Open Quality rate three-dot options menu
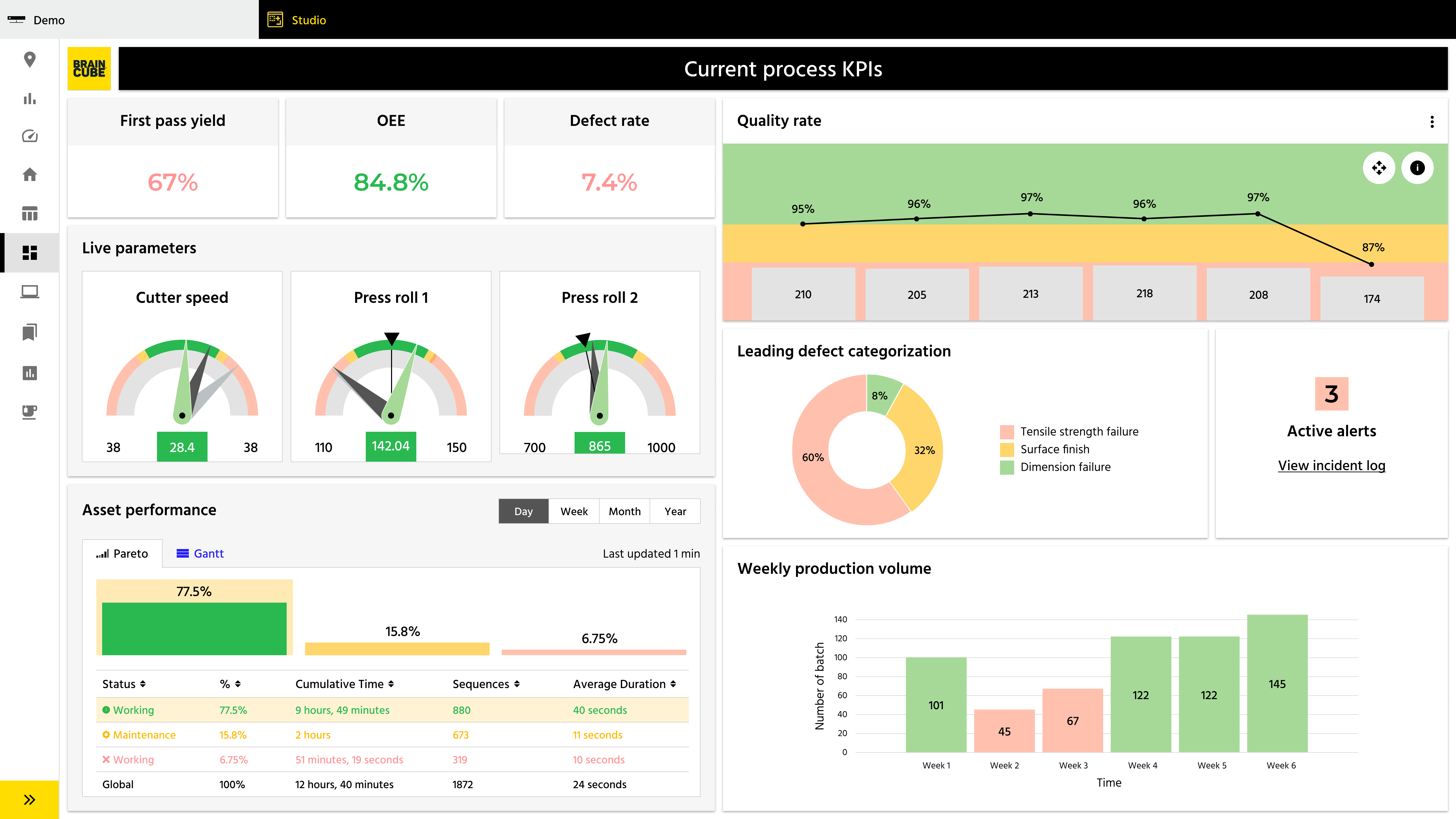1456x819 pixels. point(1432,122)
